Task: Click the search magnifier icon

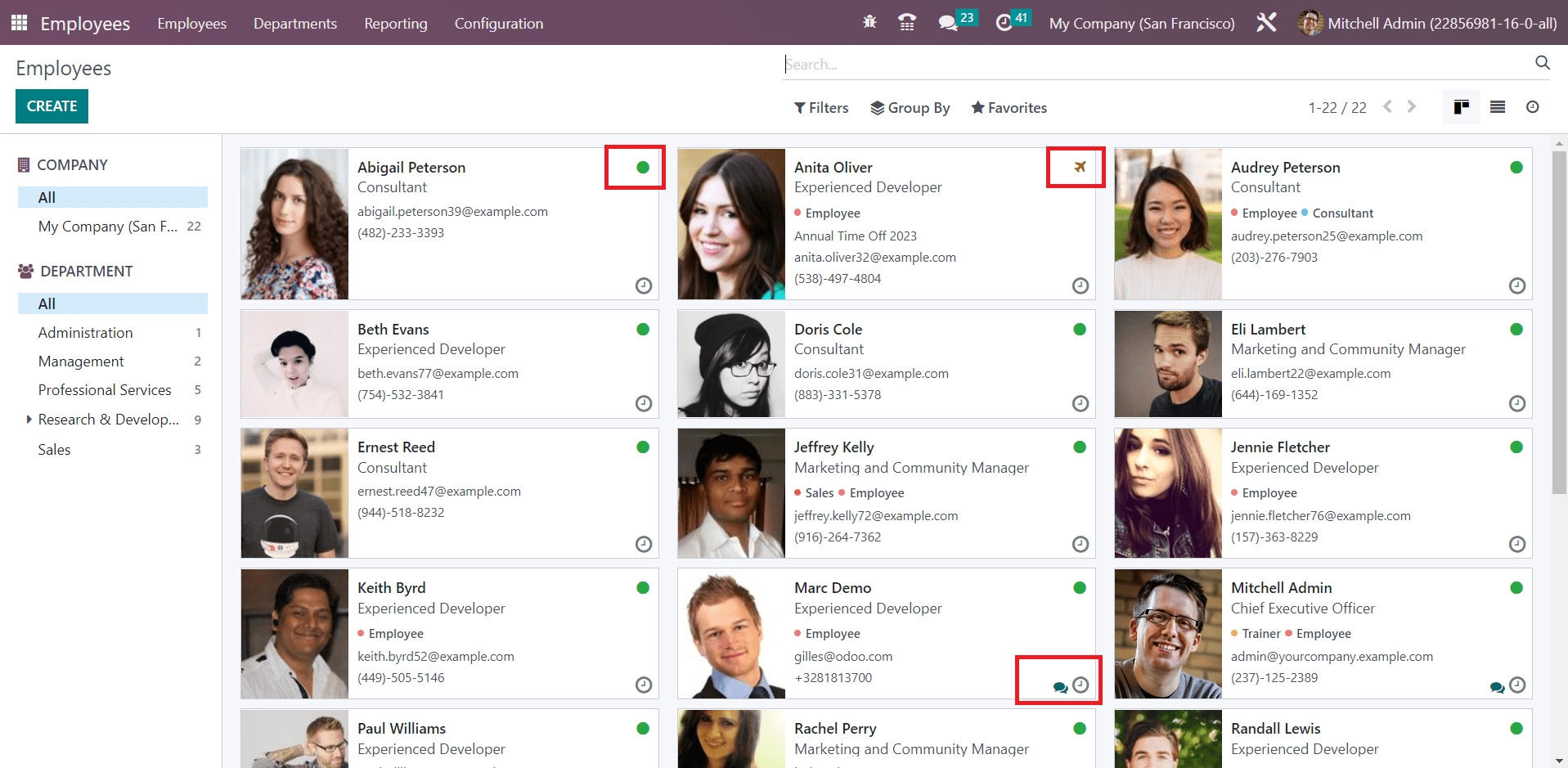Action: click(1542, 63)
